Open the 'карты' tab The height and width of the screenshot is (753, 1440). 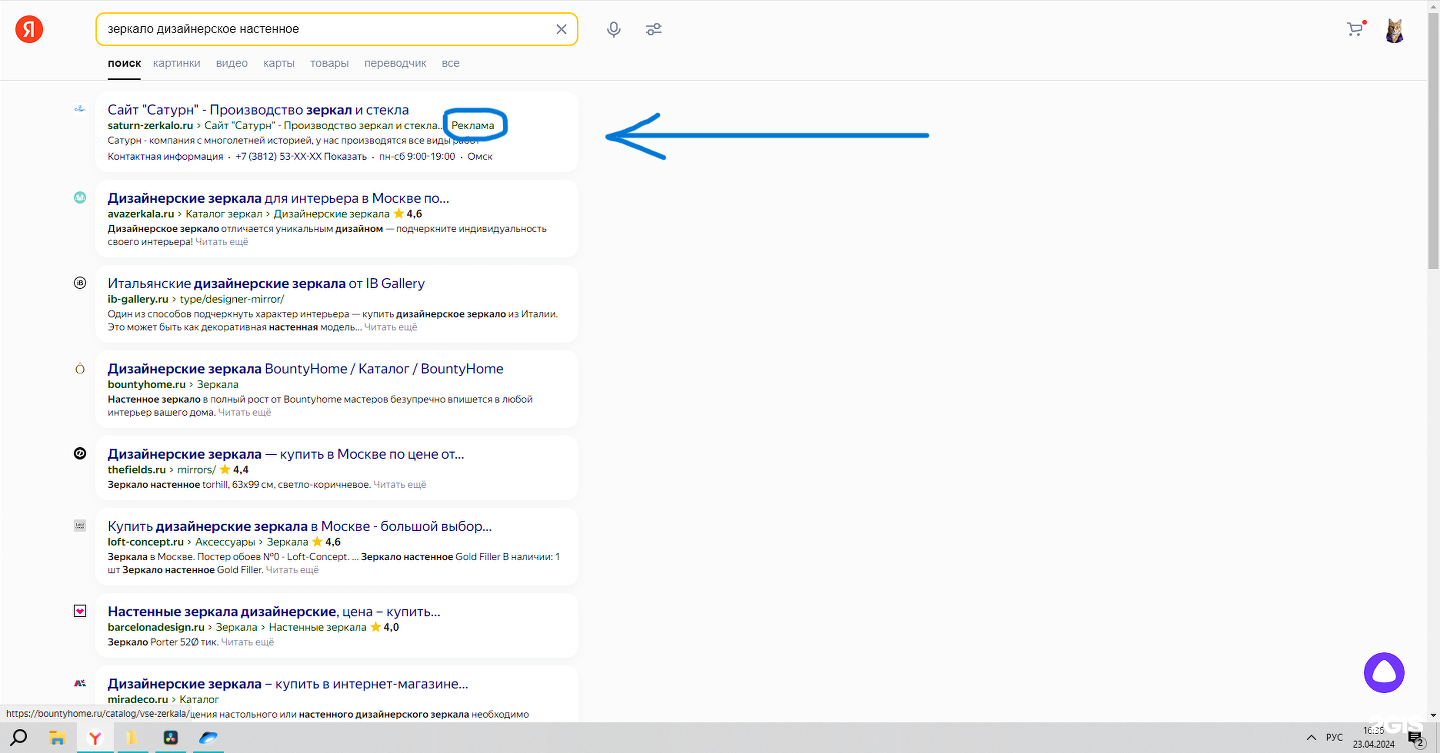279,63
